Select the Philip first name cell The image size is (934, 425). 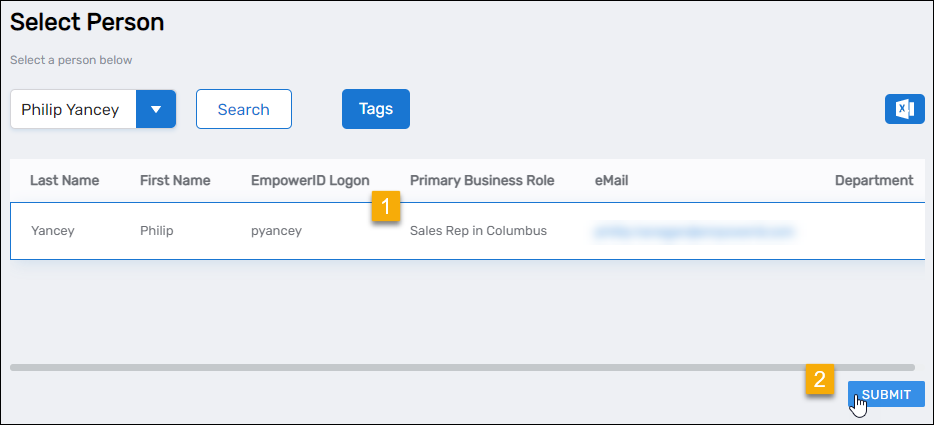157,231
